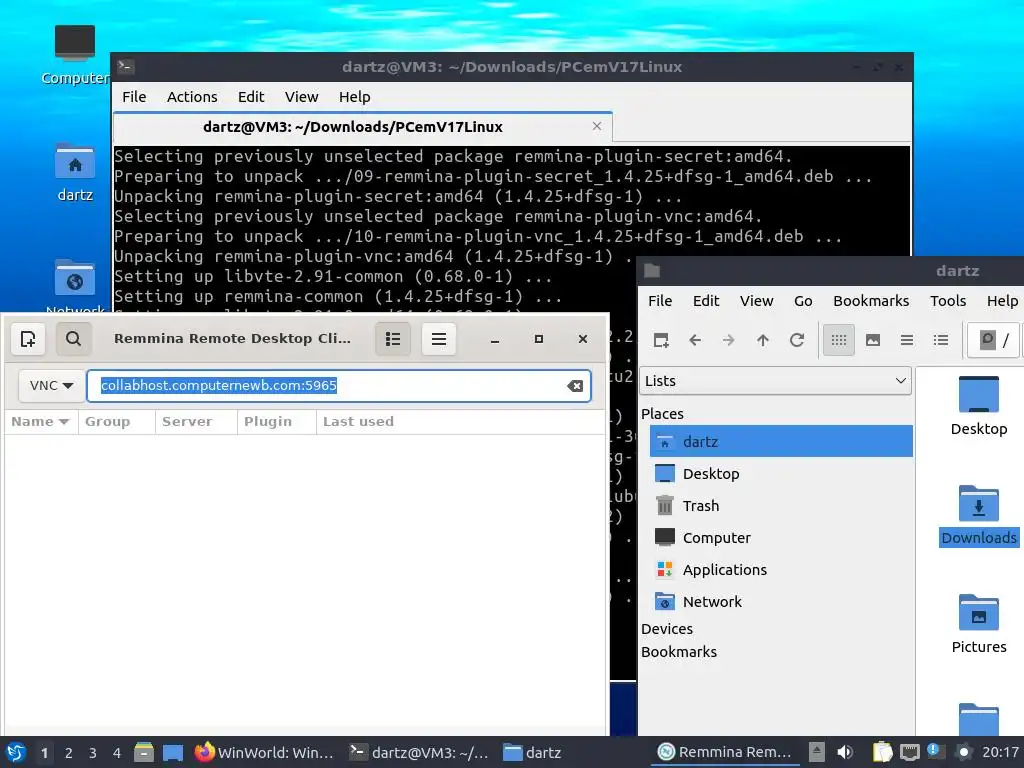Click the Server column header
1024x768 pixels.
pyautogui.click(x=196, y=422)
